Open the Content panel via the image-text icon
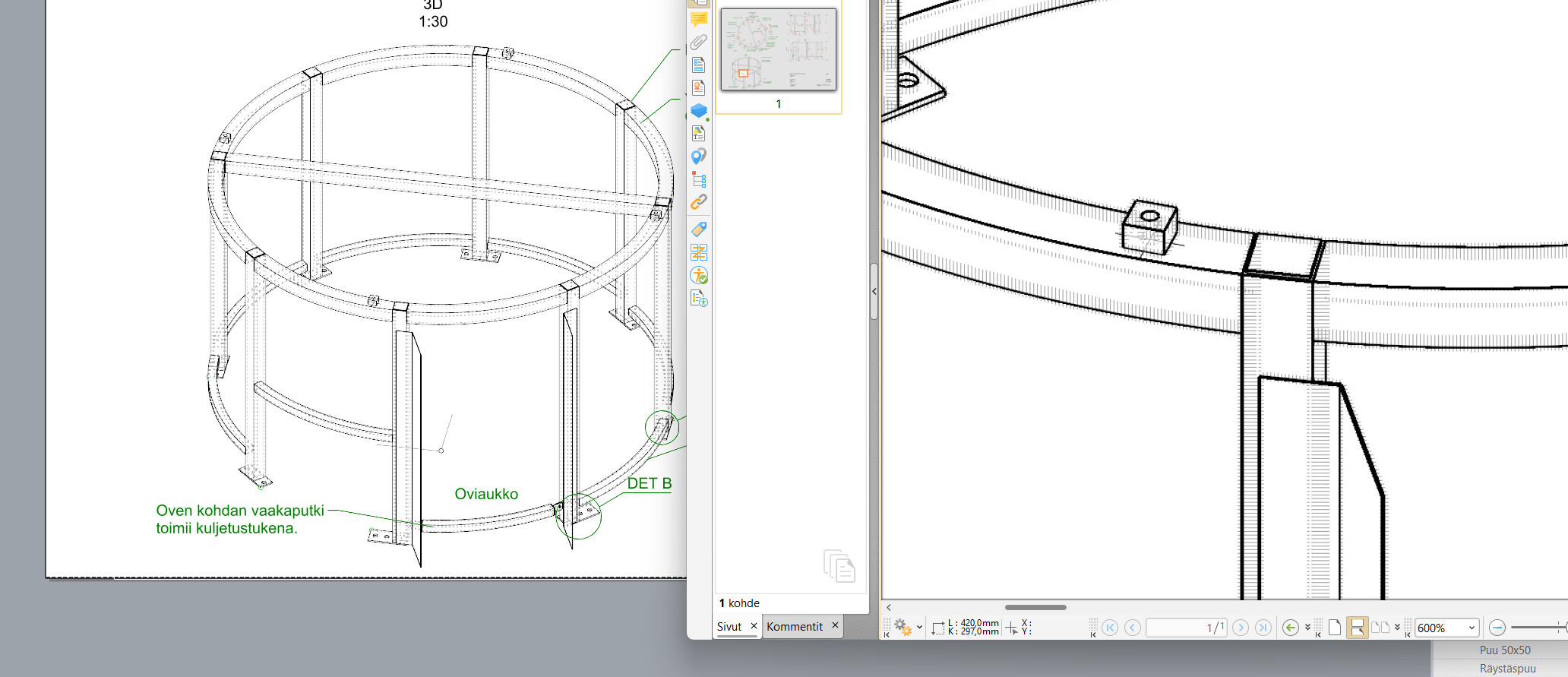Image resolution: width=1568 pixels, height=677 pixels. (x=699, y=134)
